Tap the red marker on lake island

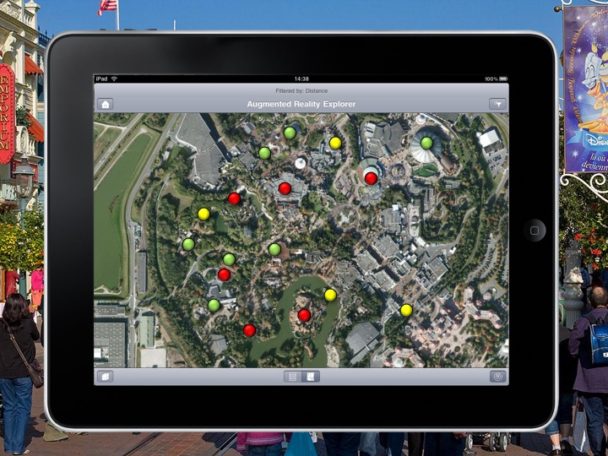coord(304,315)
